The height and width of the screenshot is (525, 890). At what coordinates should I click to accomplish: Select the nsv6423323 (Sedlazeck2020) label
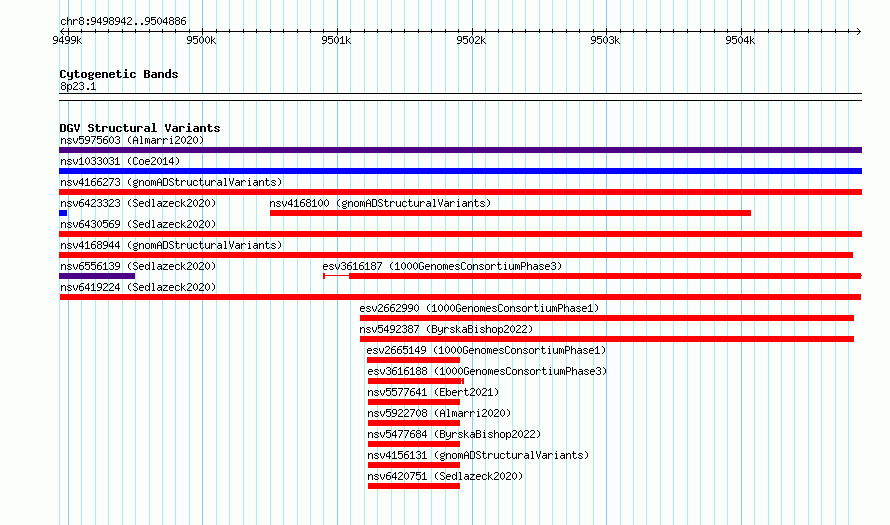pyautogui.click(x=138, y=203)
